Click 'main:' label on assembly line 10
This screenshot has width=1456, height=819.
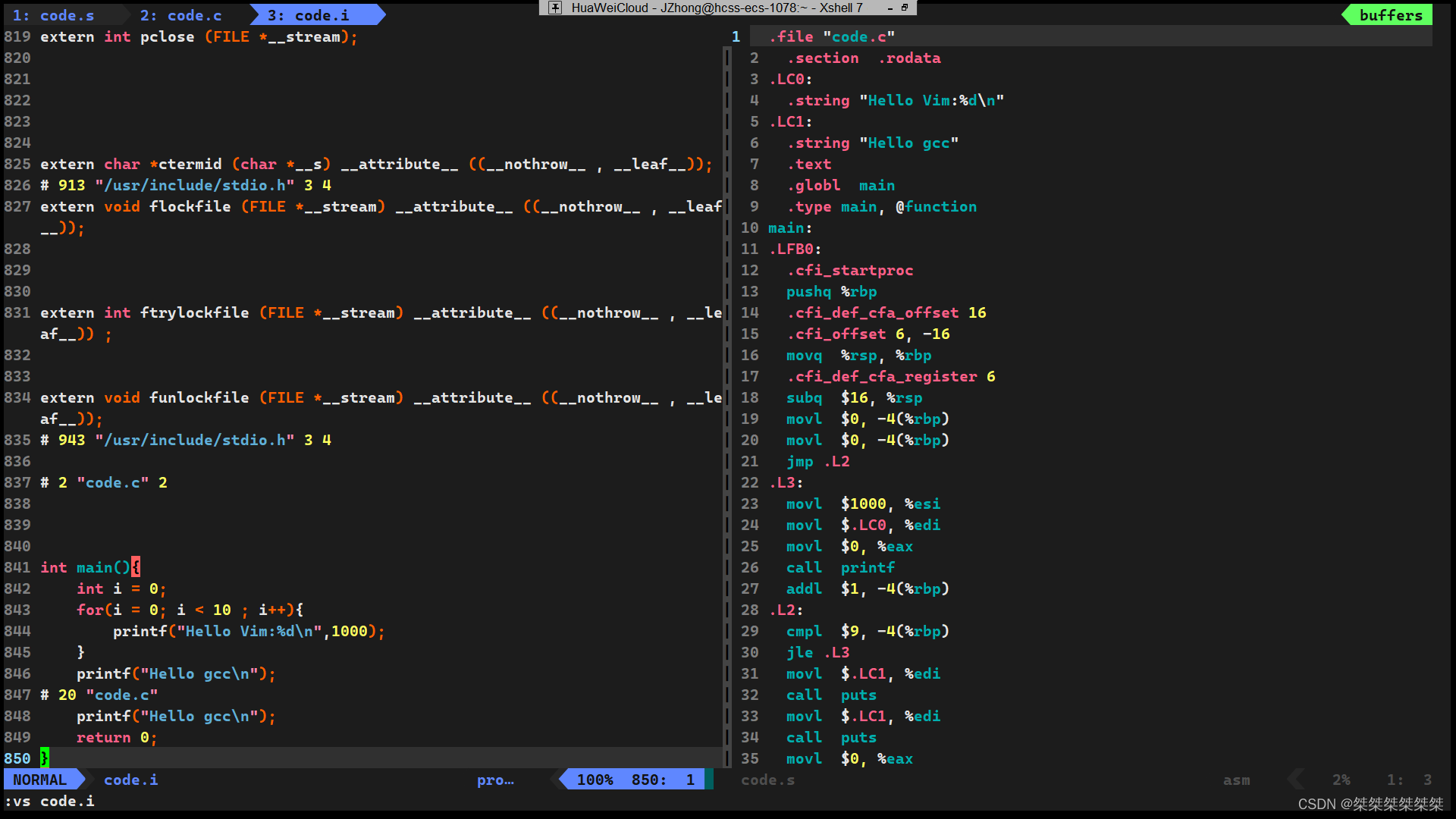click(790, 227)
